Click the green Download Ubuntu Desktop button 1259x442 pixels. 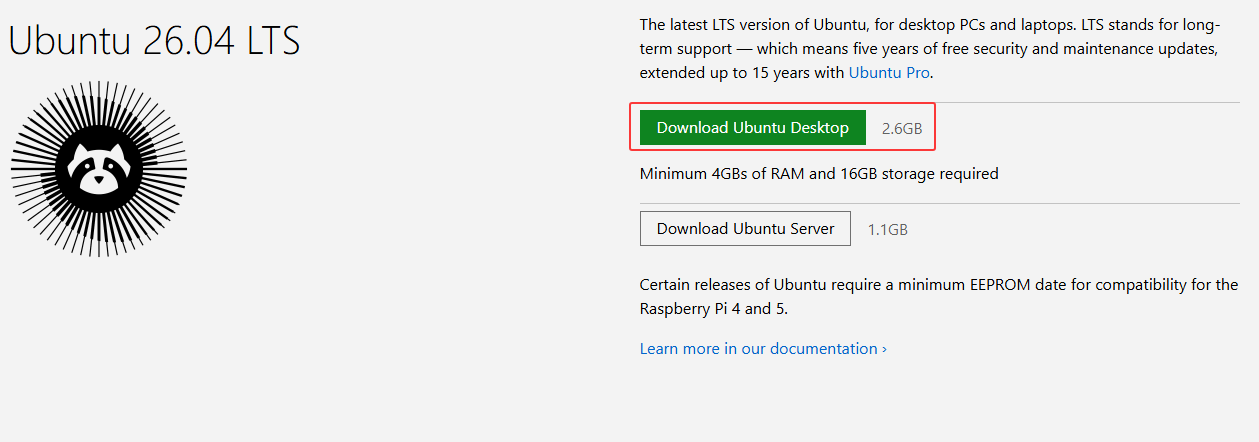tap(753, 128)
